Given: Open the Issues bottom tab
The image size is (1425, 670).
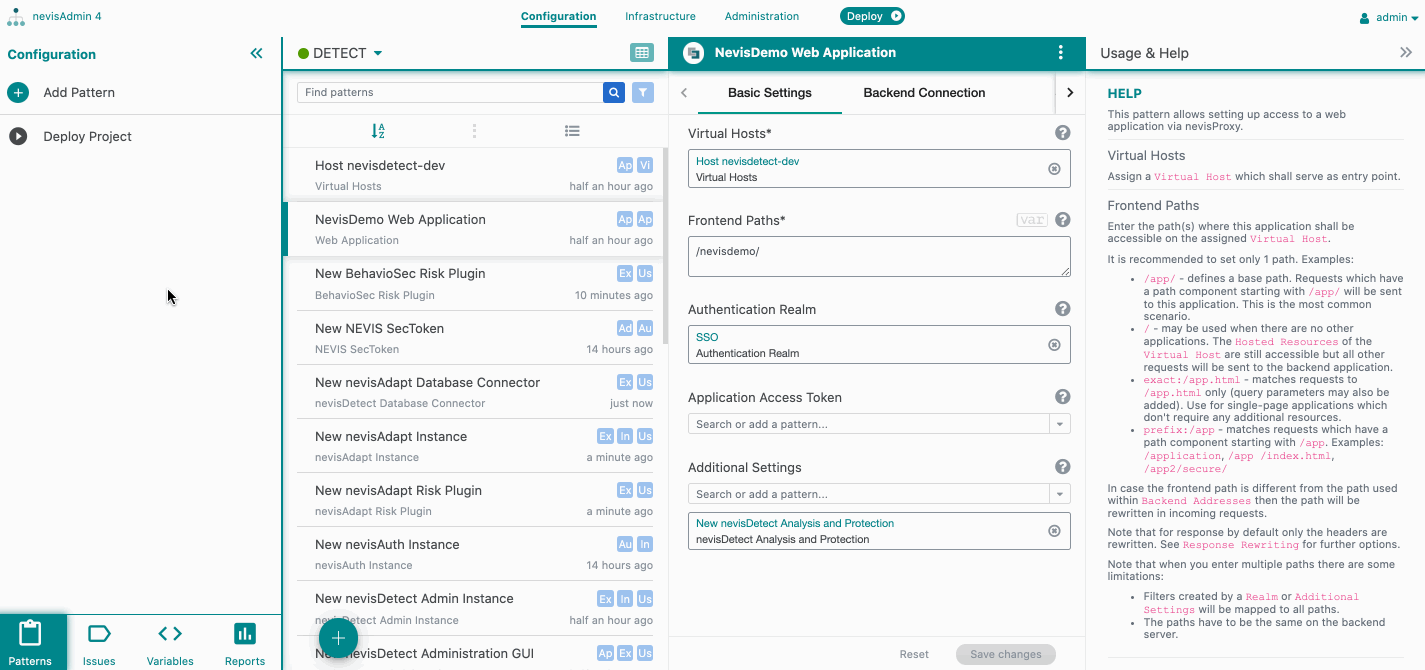Looking at the screenshot, I should (x=99, y=642).
